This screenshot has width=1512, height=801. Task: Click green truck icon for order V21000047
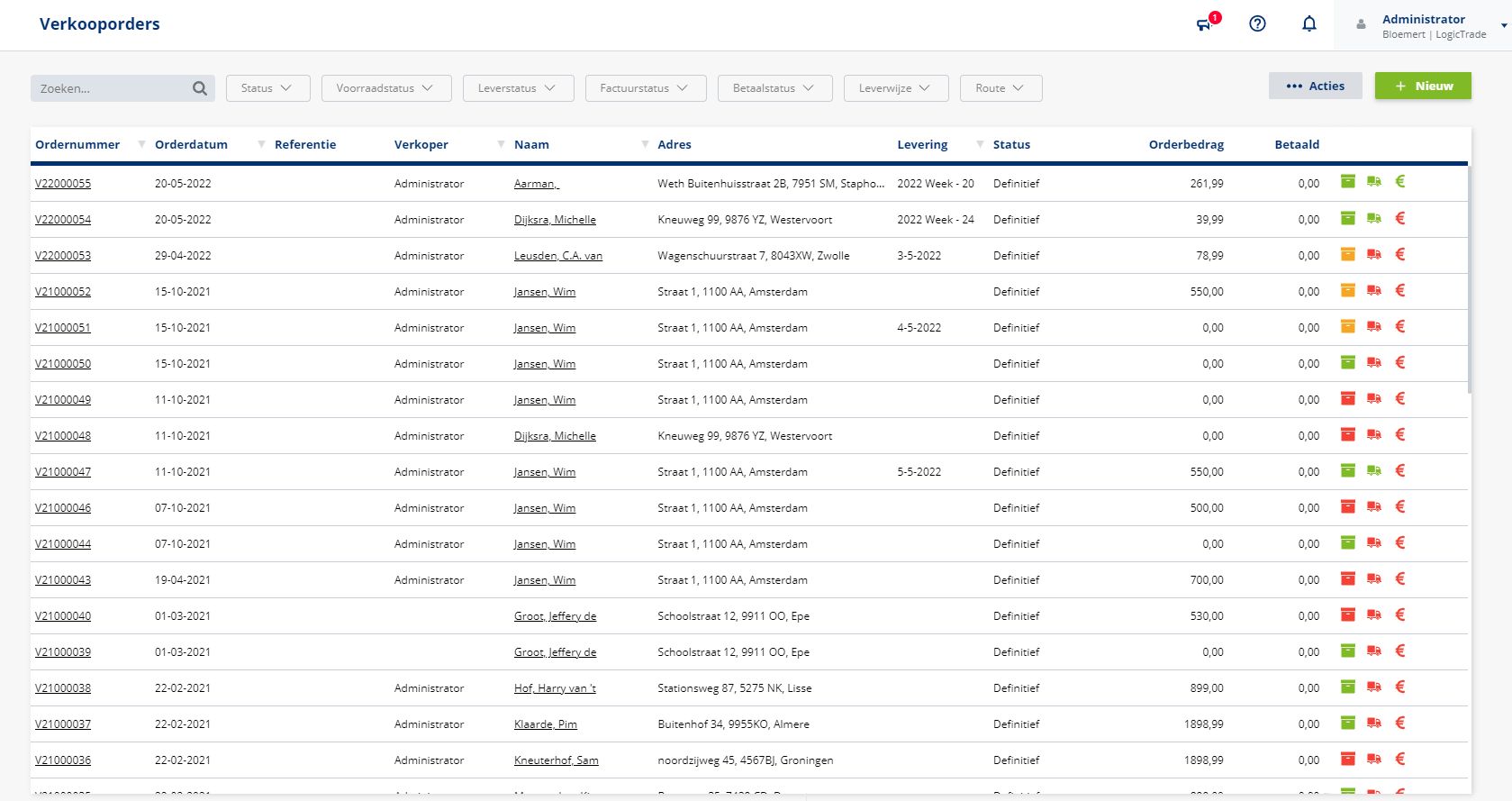pyautogui.click(x=1373, y=470)
